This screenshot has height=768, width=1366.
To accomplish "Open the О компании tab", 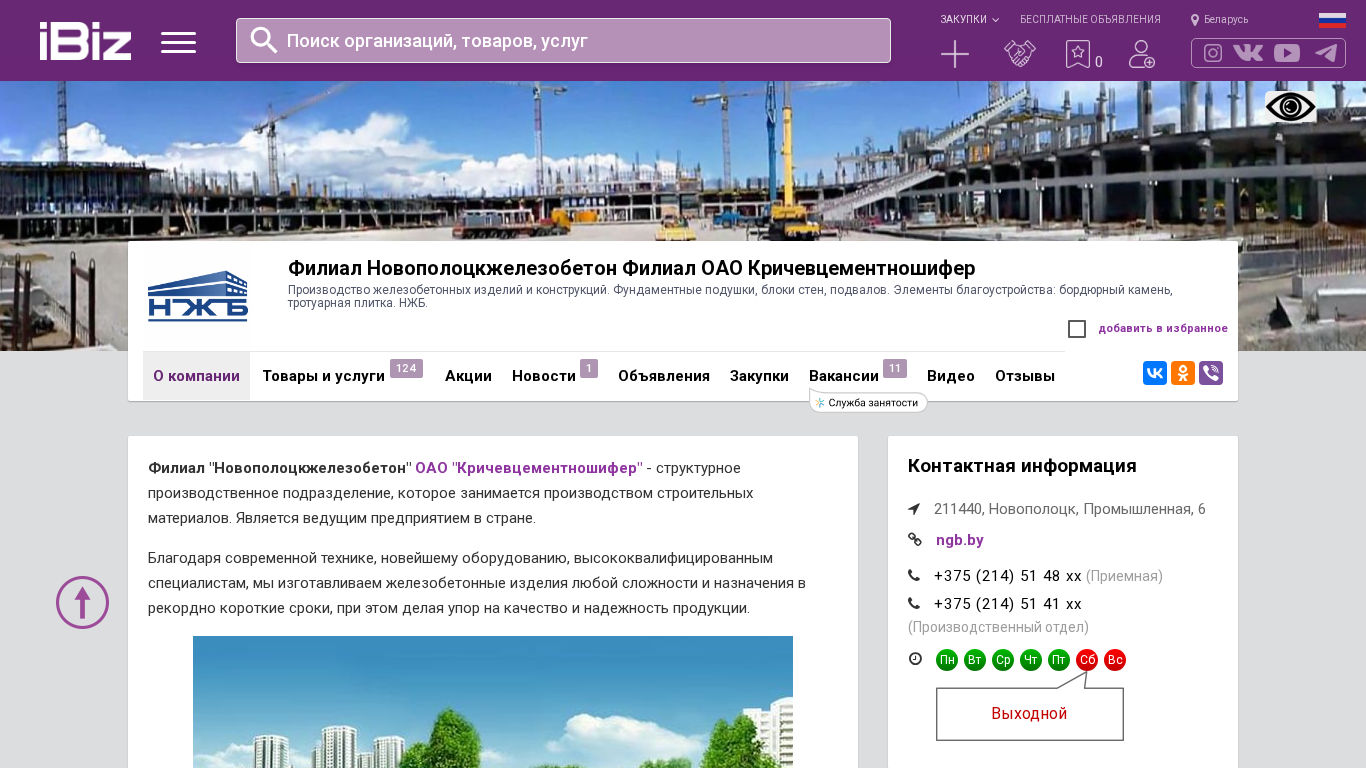I will tap(196, 376).
